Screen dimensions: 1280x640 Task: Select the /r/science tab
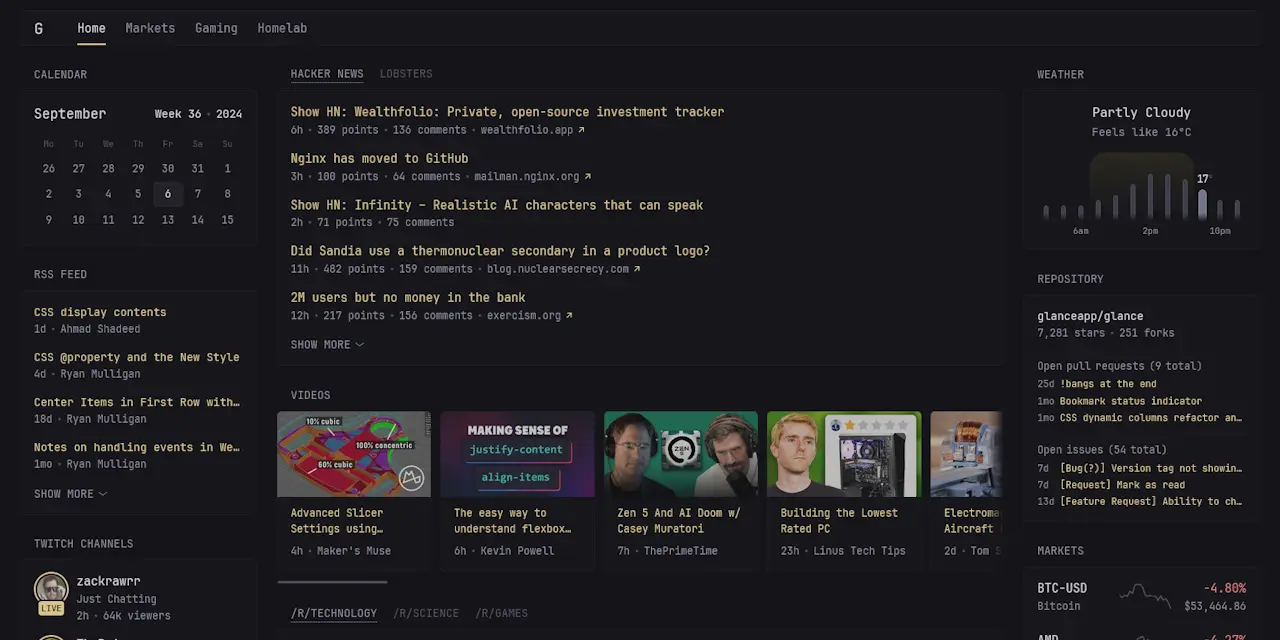click(x=426, y=614)
